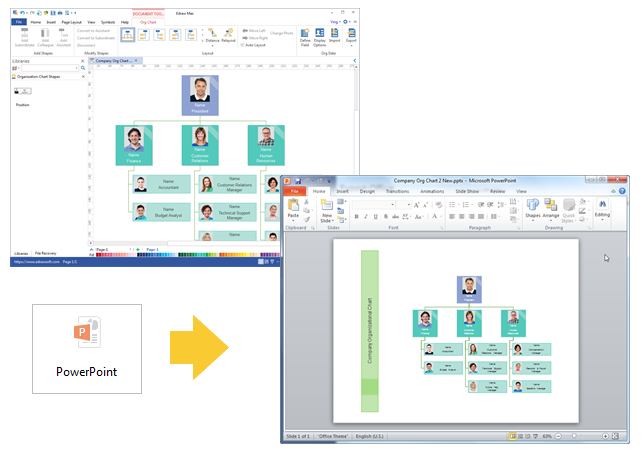Toggle Italic in PowerPoint Font group
This screenshot has height=453, width=641.
tap(366, 217)
